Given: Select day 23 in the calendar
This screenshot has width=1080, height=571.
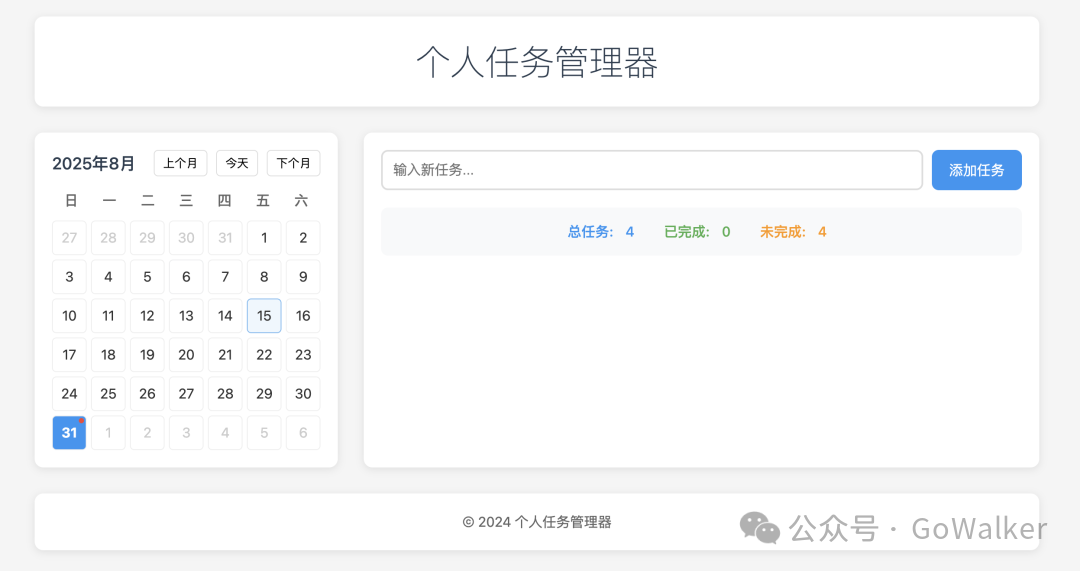Looking at the screenshot, I should click(303, 355).
